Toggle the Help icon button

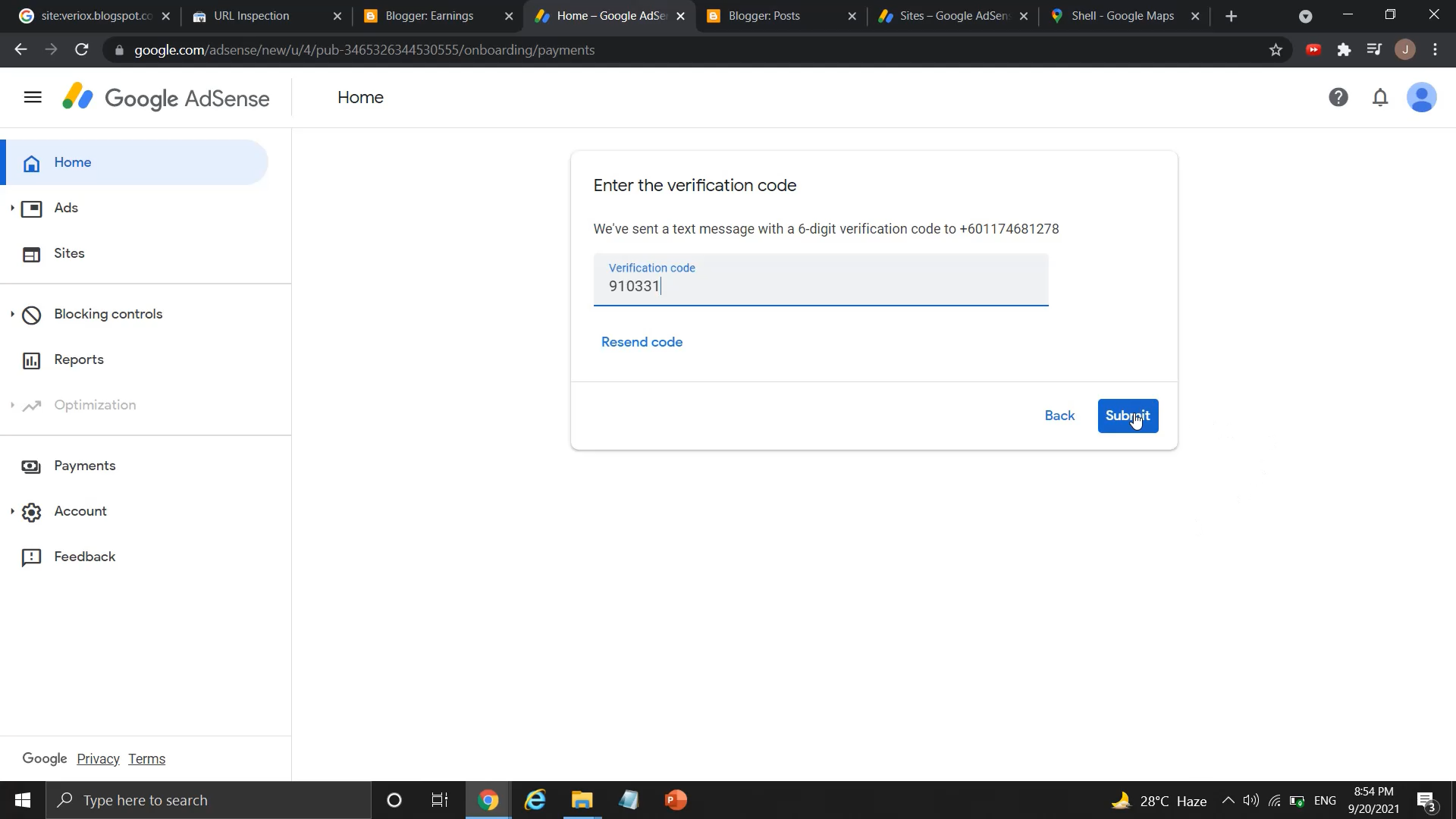1339,97
